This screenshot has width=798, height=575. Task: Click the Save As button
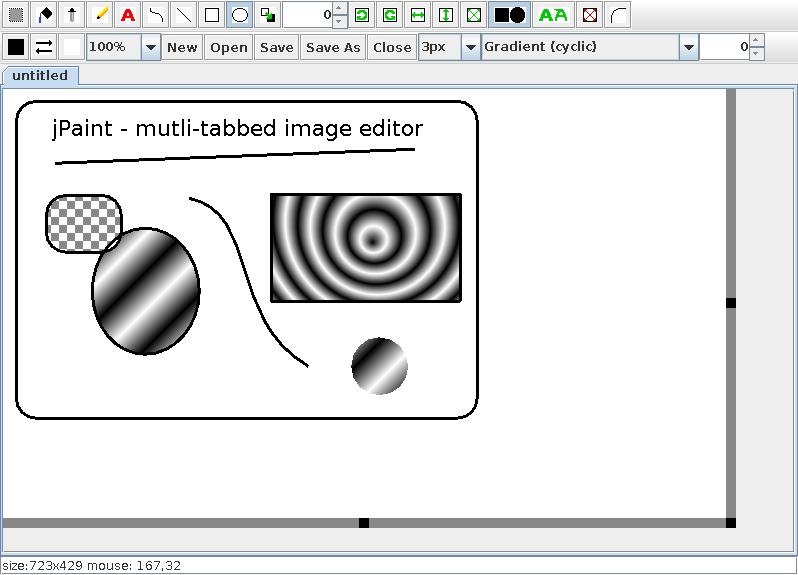click(x=333, y=47)
